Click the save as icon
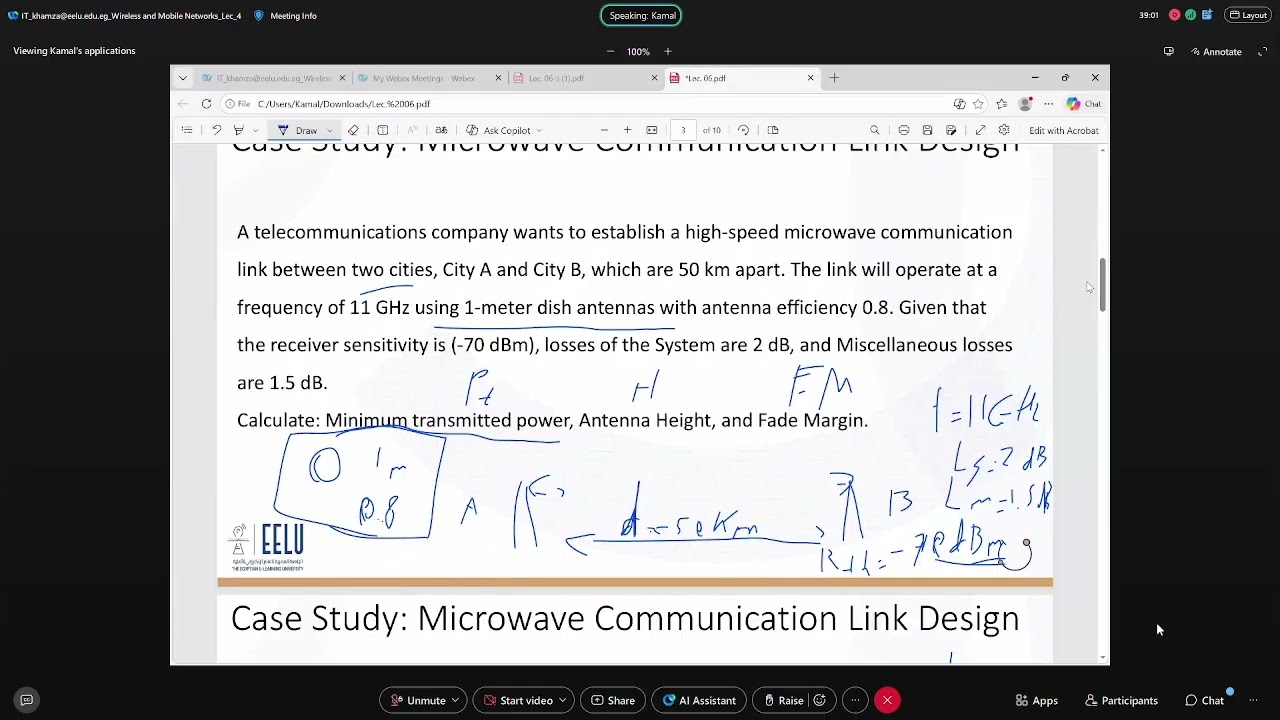1280x720 pixels. 951,130
